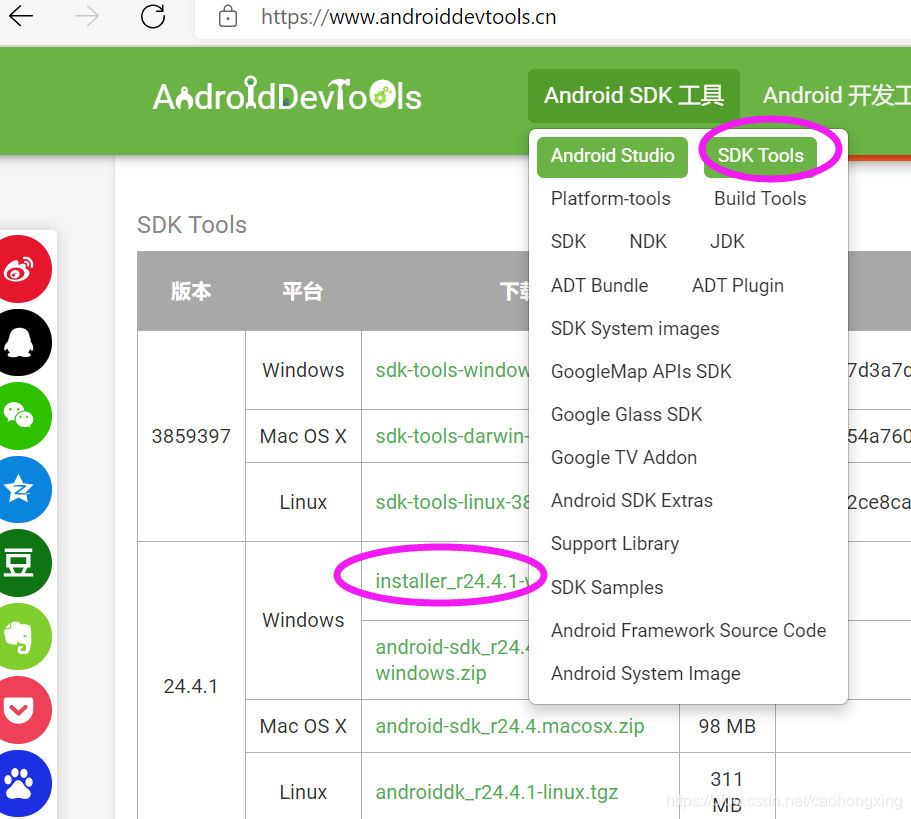This screenshot has width=911, height=819.
Task: View site security via the lock icon
Action: click(228, 16)
